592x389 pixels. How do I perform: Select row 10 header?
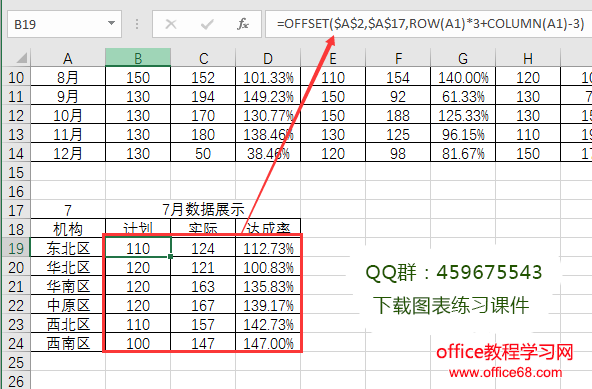(16, 77)
